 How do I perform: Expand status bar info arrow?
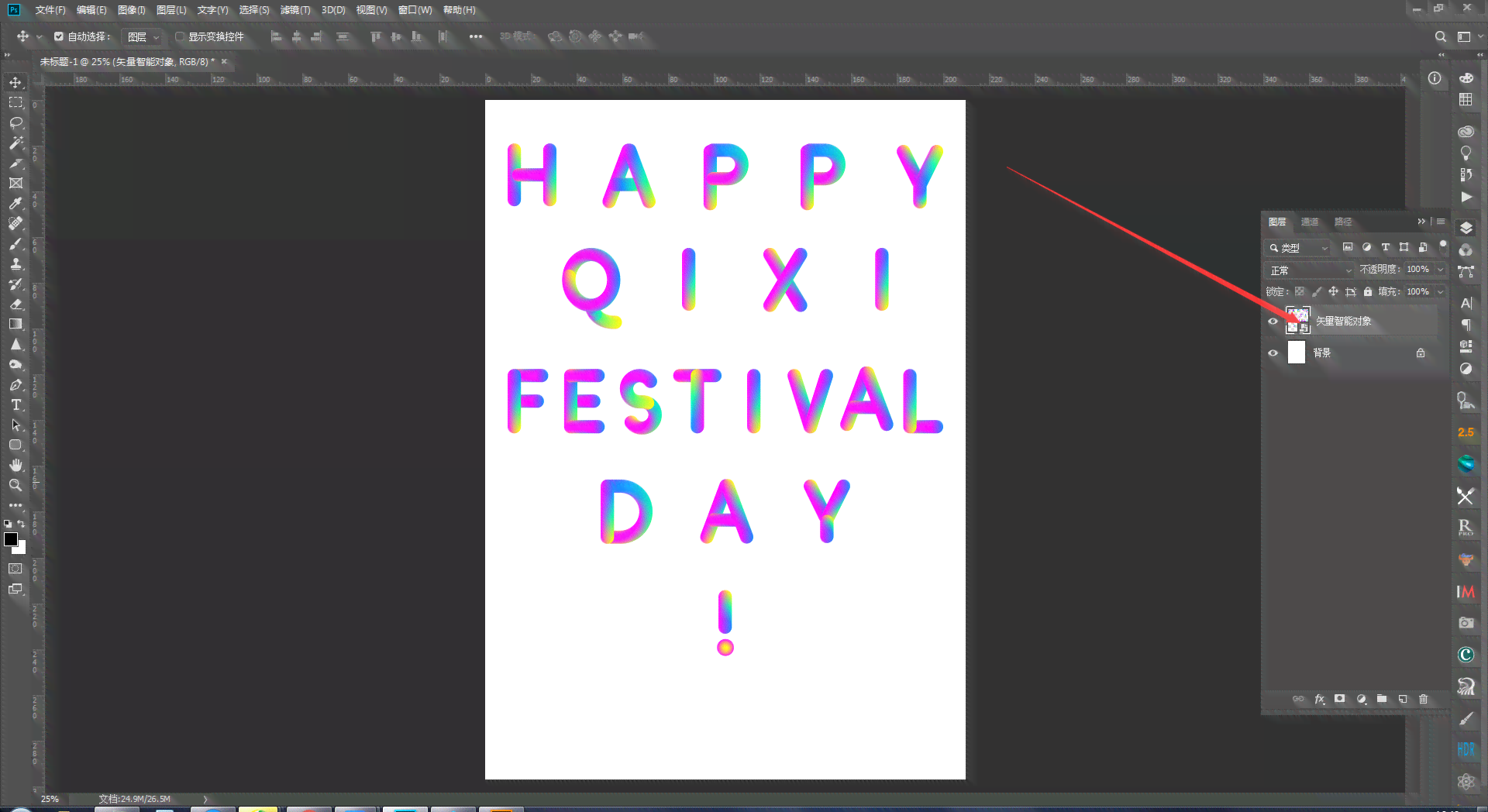[x=205, y=799]
